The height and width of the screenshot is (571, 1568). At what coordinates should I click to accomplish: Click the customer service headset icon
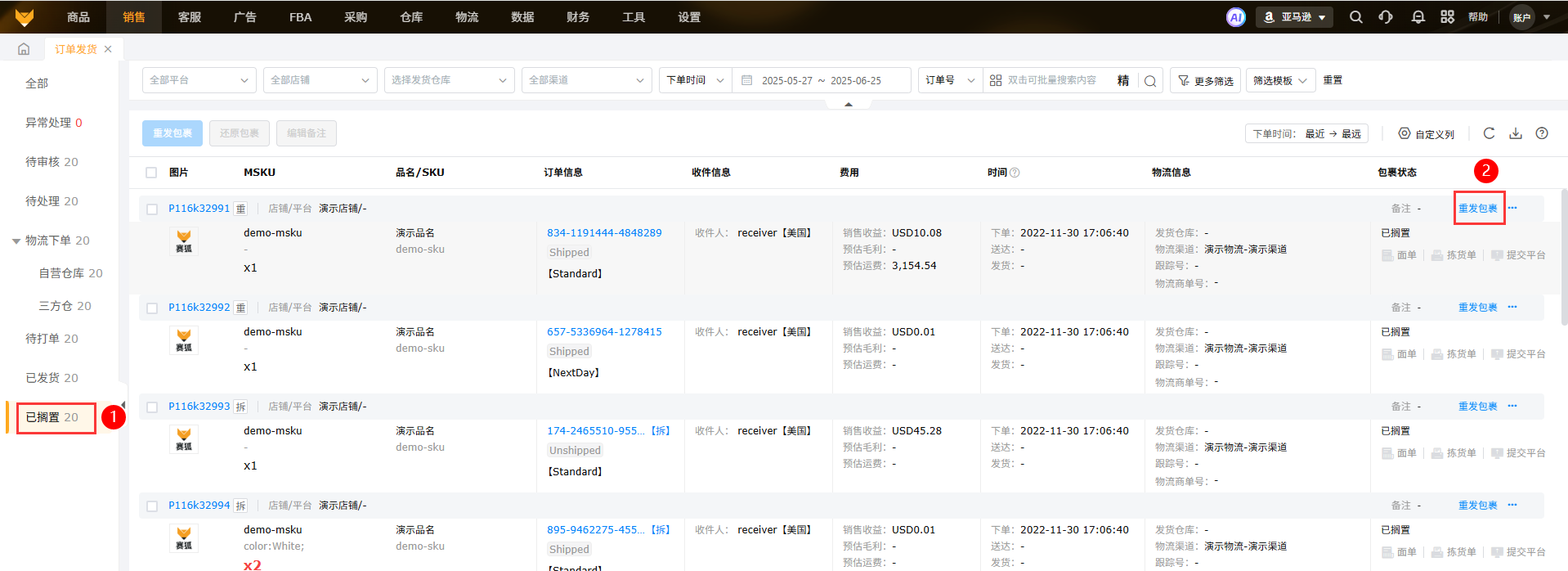[x=1386, y=17]
